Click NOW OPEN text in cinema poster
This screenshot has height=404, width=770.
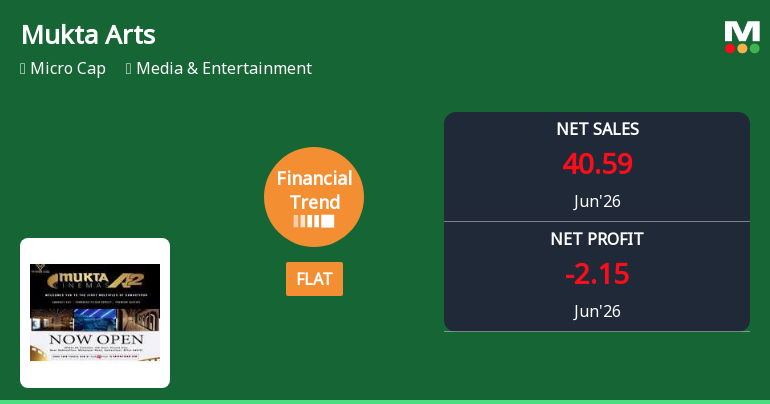pos(96,339)
